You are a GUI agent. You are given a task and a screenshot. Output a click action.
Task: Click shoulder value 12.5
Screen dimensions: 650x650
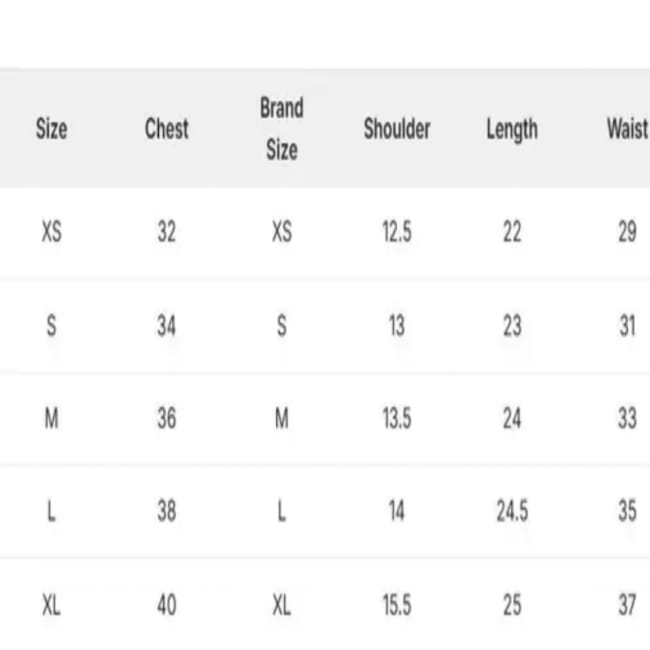[x=397, y=232]
